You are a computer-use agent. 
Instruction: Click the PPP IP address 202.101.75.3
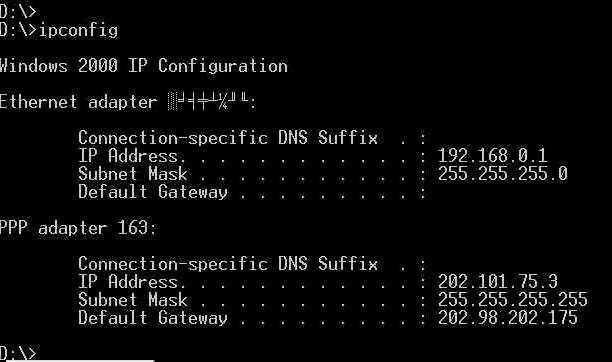click(498, 282)
